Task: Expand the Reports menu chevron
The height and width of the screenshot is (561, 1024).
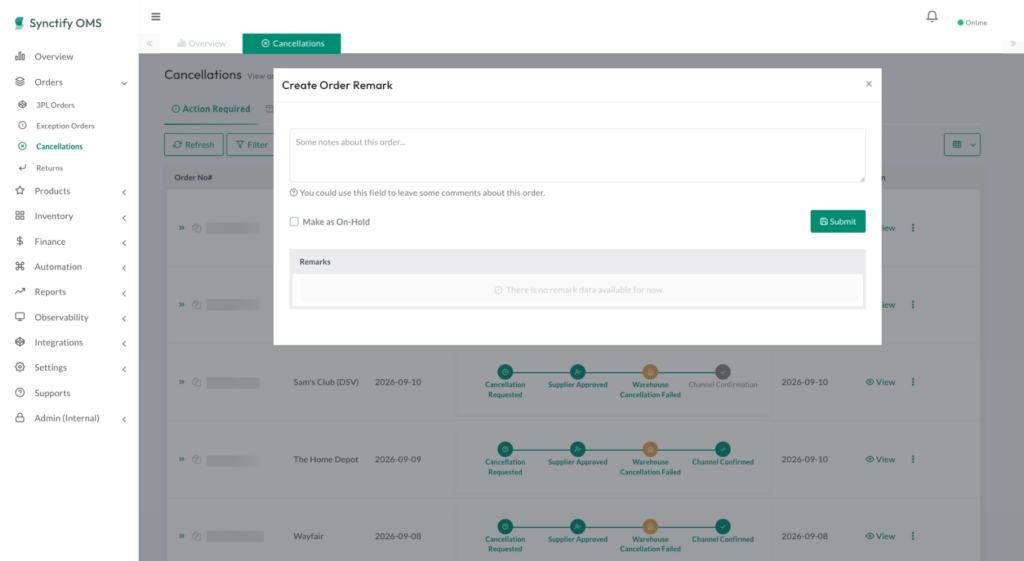Action: (x=124, y=293)
